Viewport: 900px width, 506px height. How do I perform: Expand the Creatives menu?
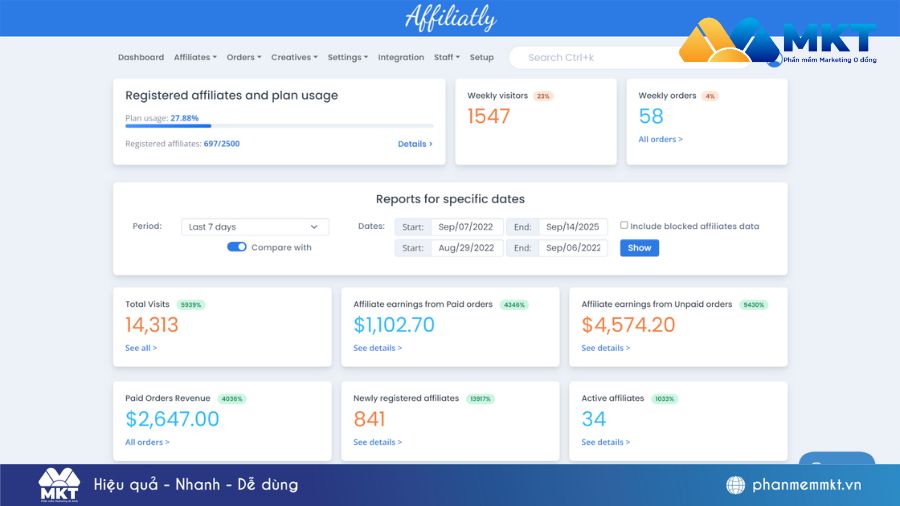294,57
